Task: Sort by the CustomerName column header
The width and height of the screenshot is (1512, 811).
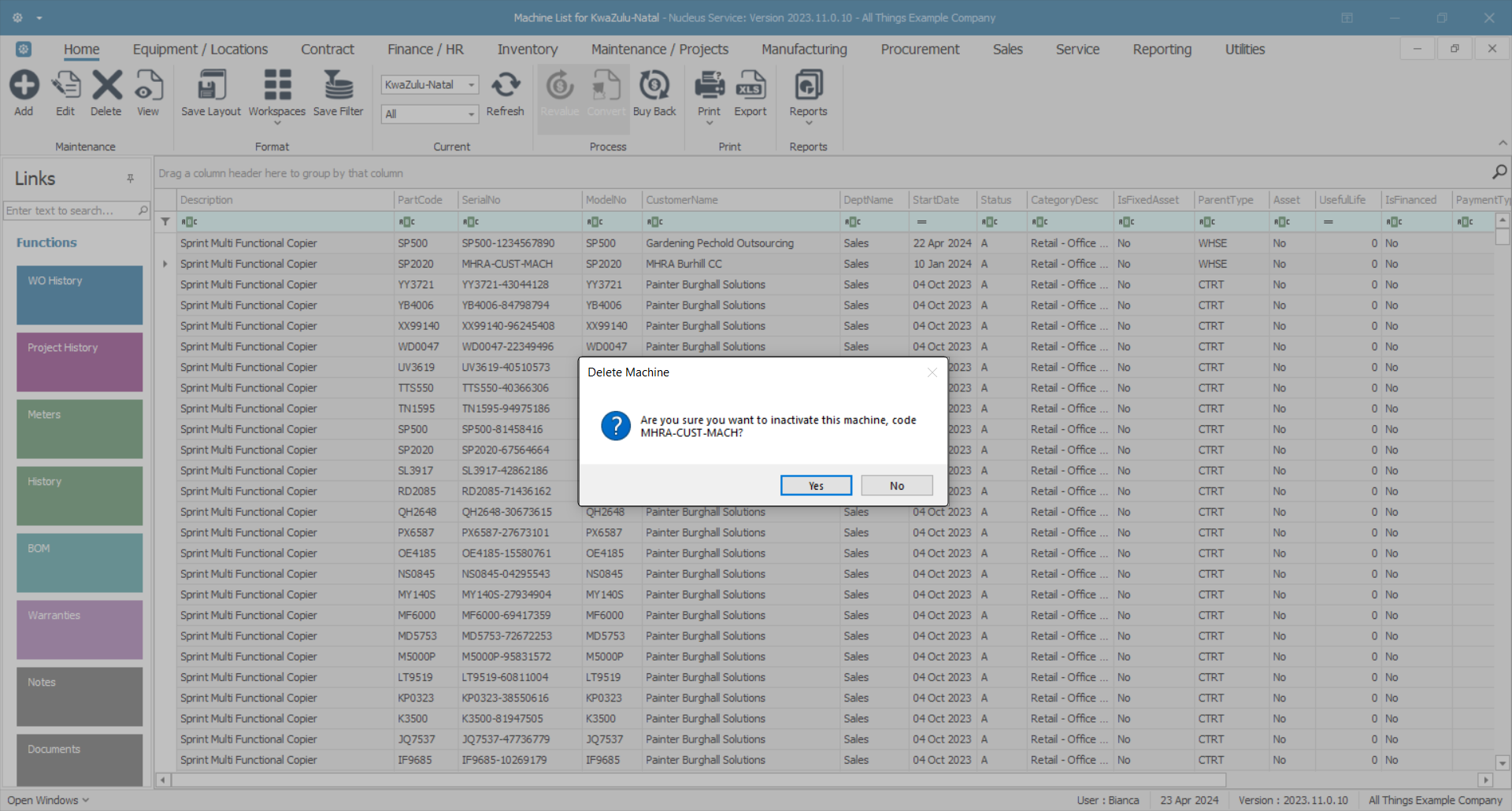Action: pyautogui.click(x=740, y=200)
